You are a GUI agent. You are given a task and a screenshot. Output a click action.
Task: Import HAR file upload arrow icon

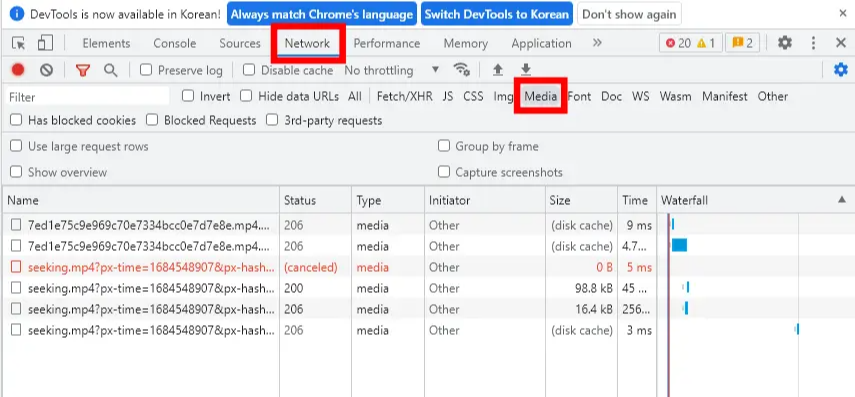pyautogui.click(x=497, y=70)
